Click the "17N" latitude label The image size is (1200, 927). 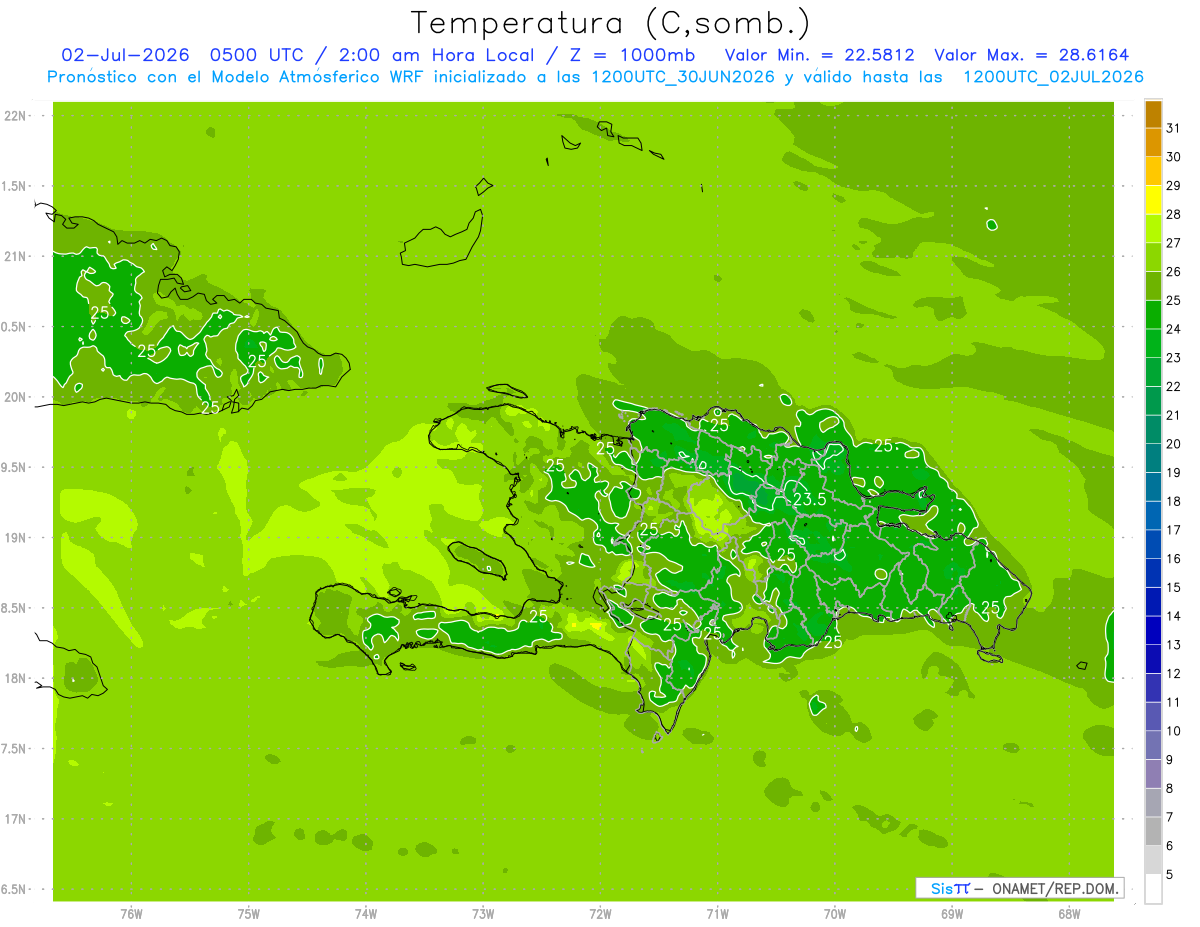14,819
